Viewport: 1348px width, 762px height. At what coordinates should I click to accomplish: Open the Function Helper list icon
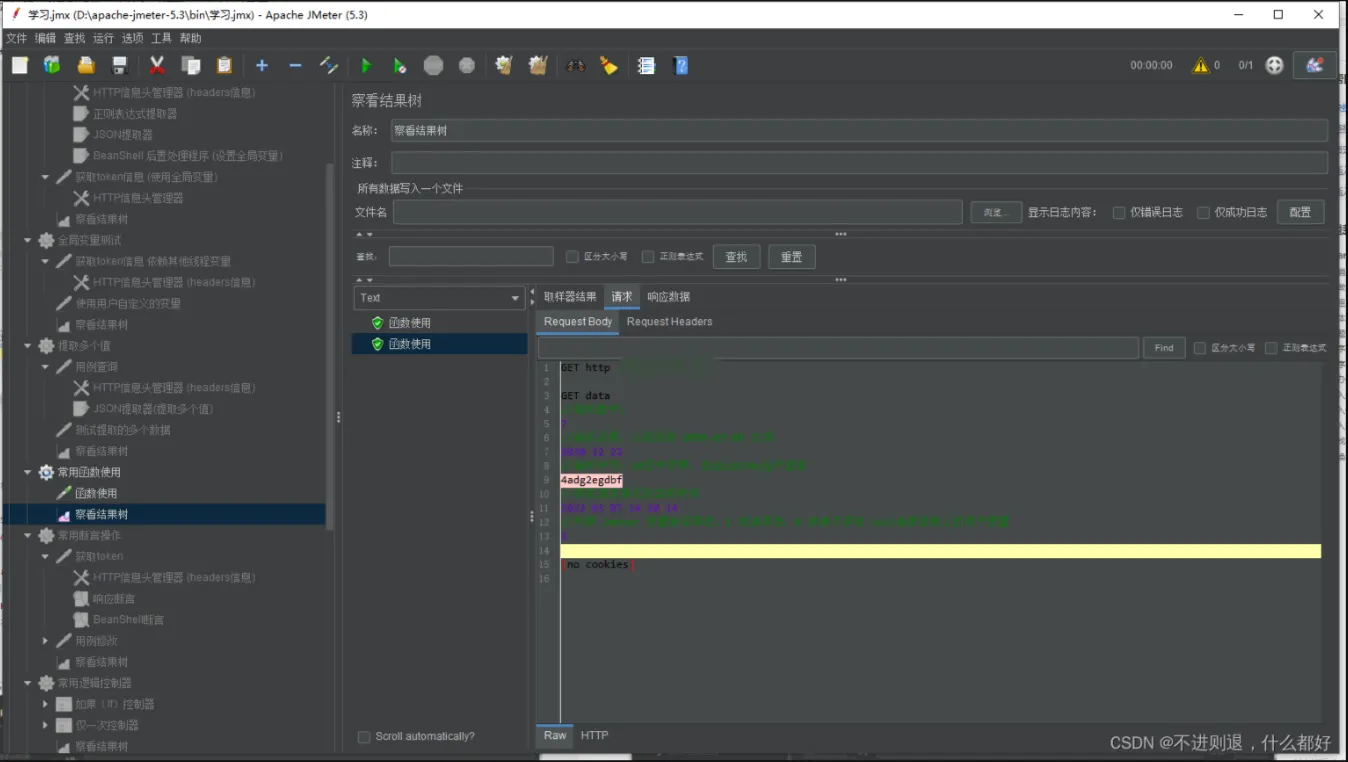pos(646,65)
